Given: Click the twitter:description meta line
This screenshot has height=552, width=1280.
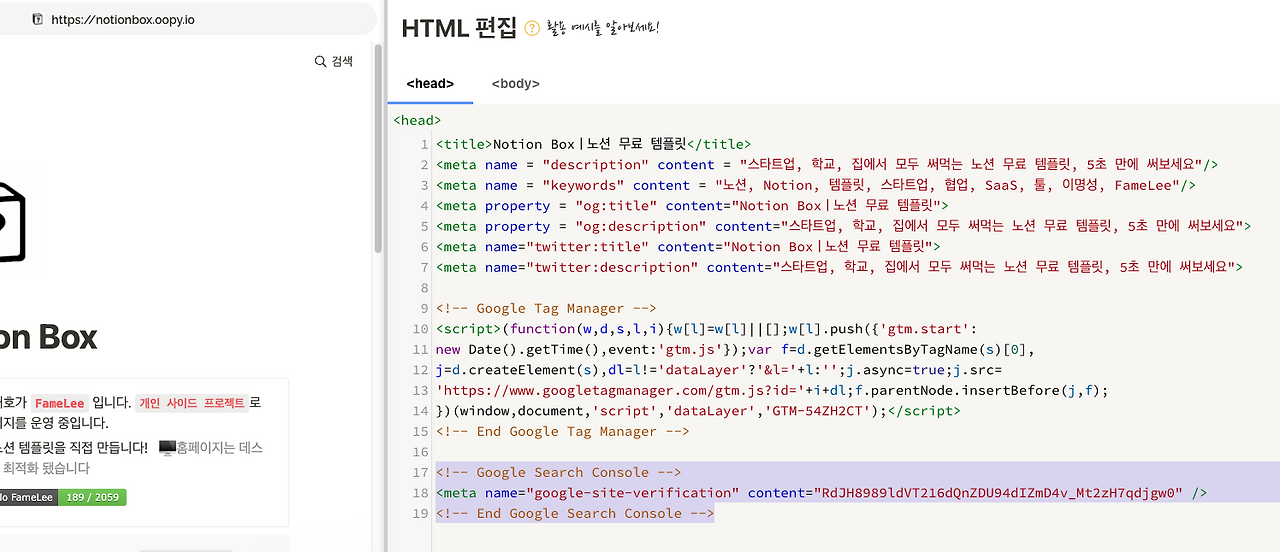Looking at the screenshot, I should [x=839, y=267].
